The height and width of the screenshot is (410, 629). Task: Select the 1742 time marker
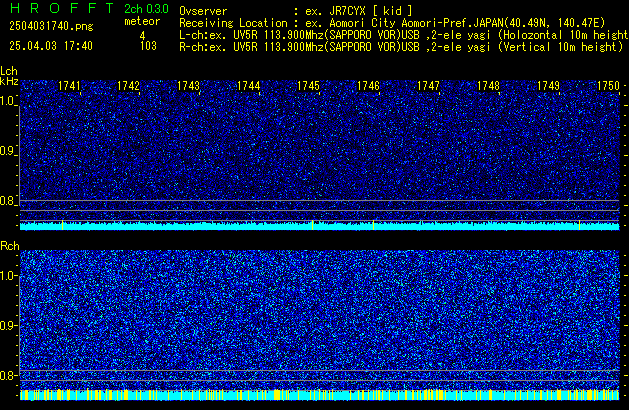128,86
